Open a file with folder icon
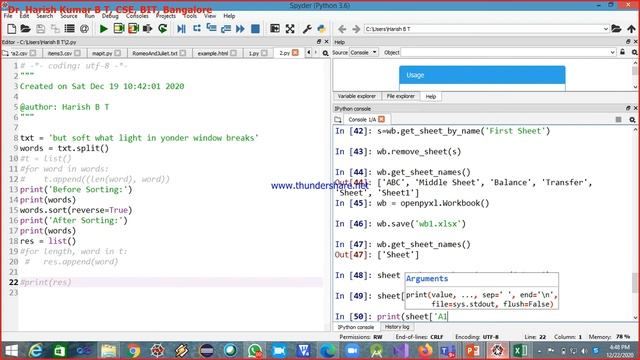The width and height of the screenshot is (640, 360). click(x=25, y=29)
